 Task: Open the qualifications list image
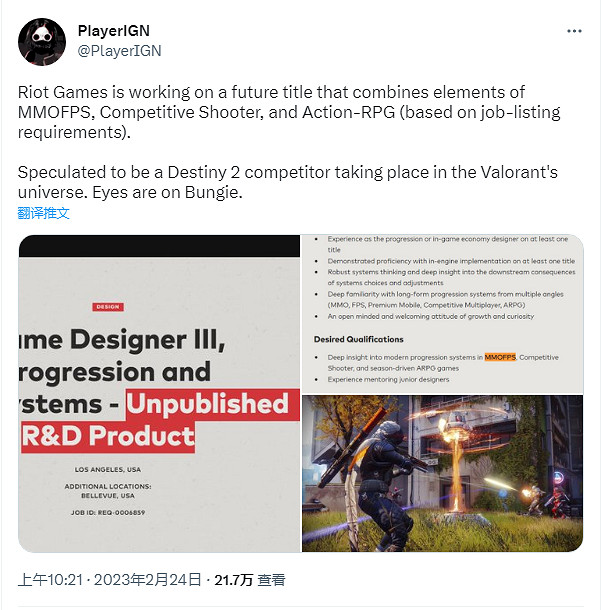click(443, 314)
